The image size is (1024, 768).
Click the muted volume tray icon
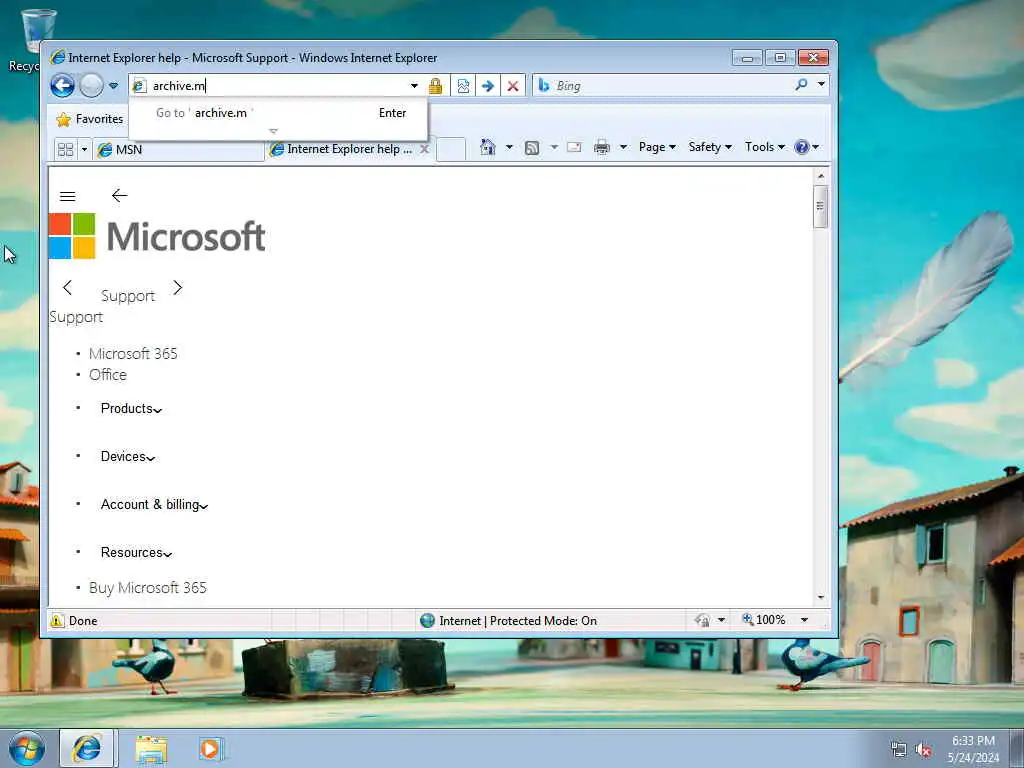923,750
